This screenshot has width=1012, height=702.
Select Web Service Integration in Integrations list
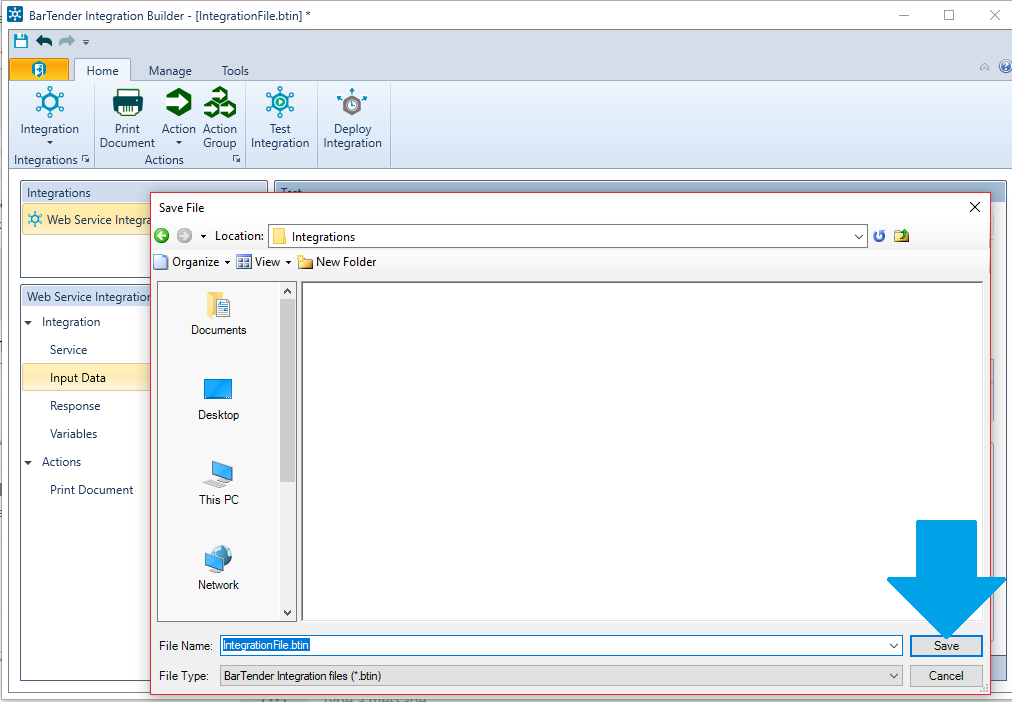(x=87, y=220)
